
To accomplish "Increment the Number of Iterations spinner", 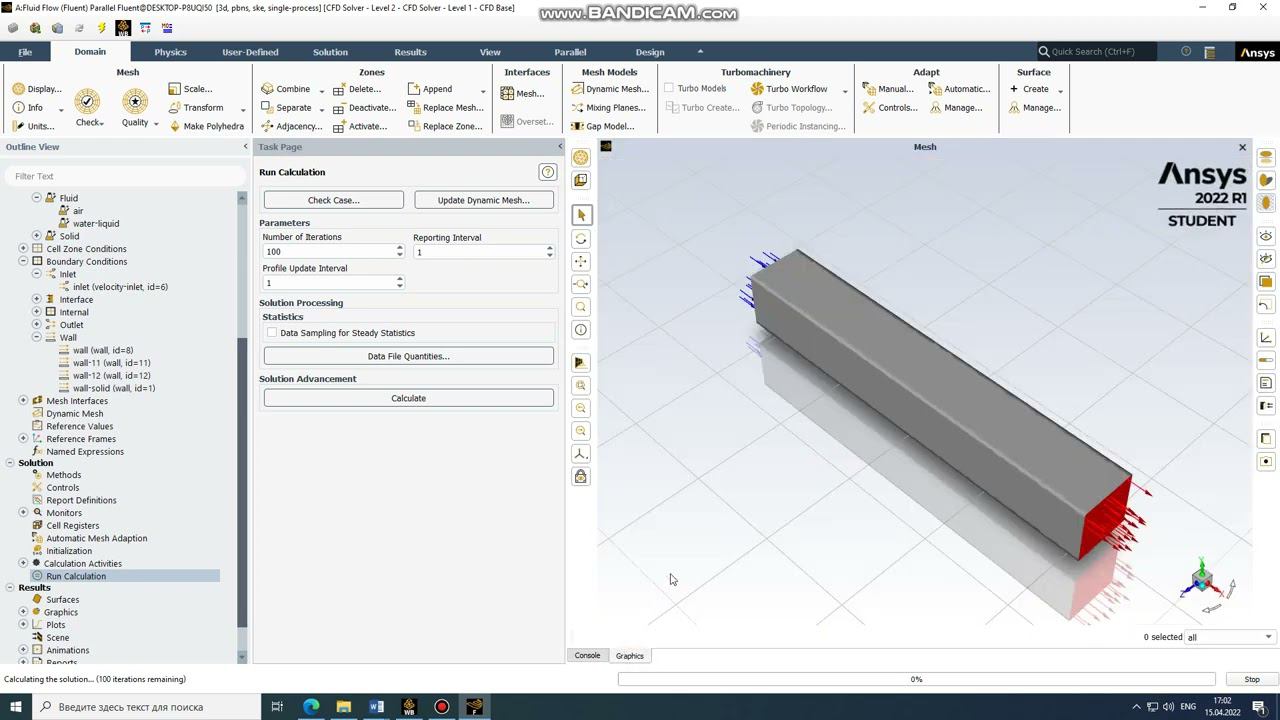I will click(x=400, y=249).
